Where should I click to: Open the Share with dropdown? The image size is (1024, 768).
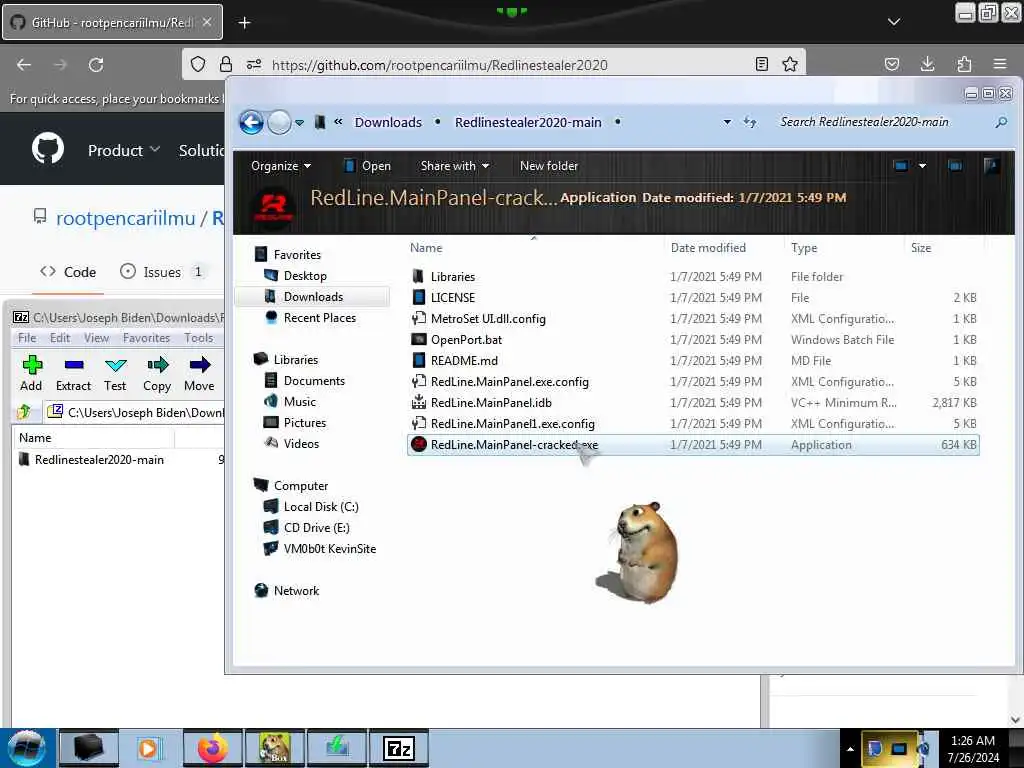[x=455, y=166]
